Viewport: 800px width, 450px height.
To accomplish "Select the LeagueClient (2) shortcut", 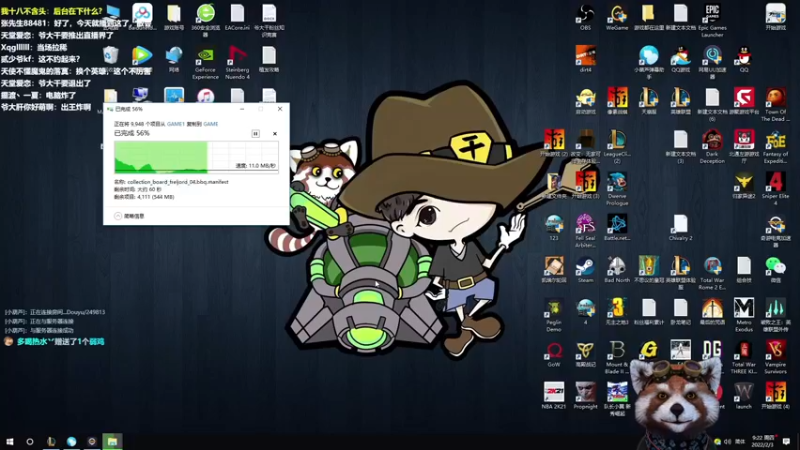I will tap(617, 140).
